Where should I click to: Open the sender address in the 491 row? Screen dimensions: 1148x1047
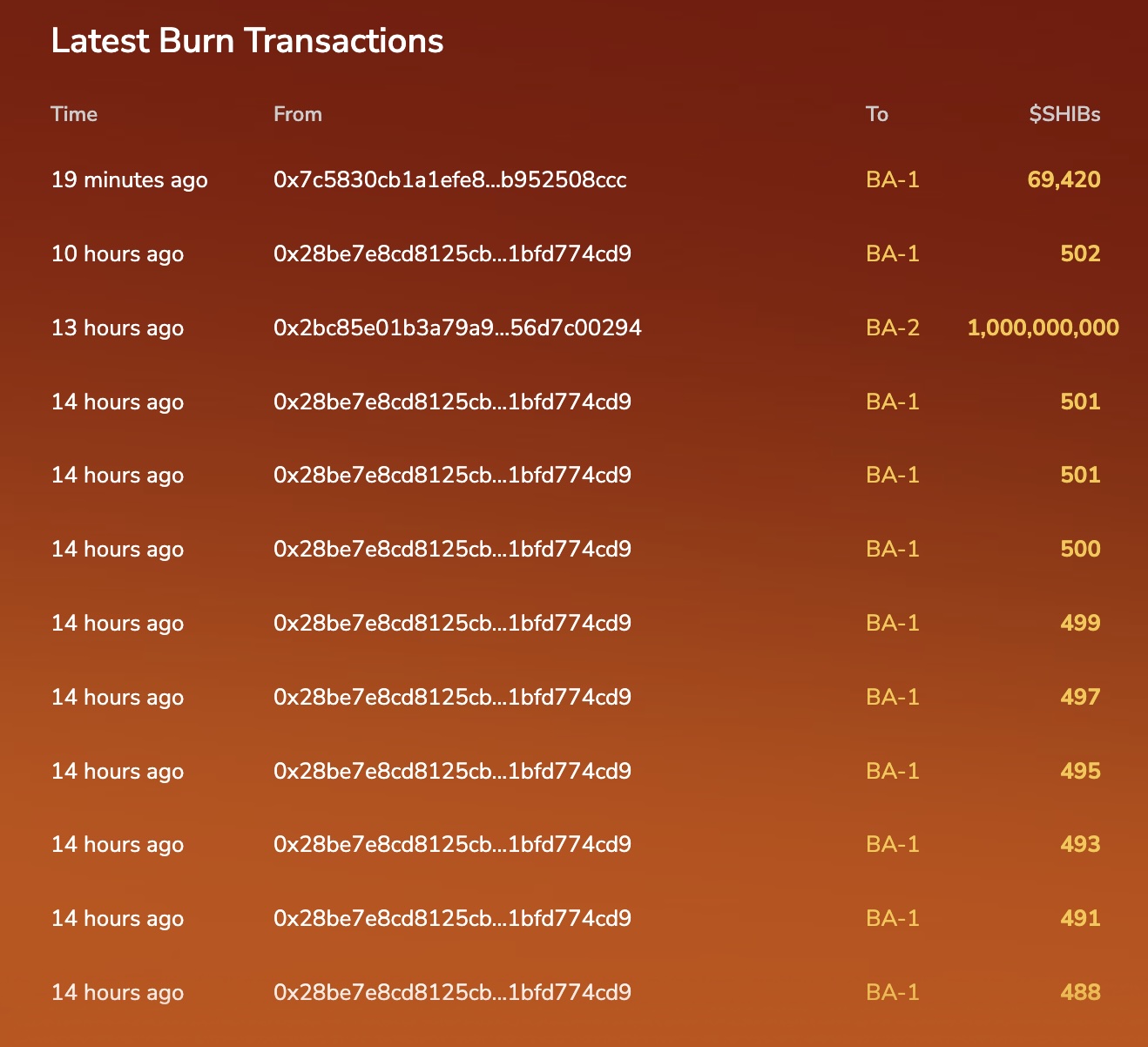point(452,919)
